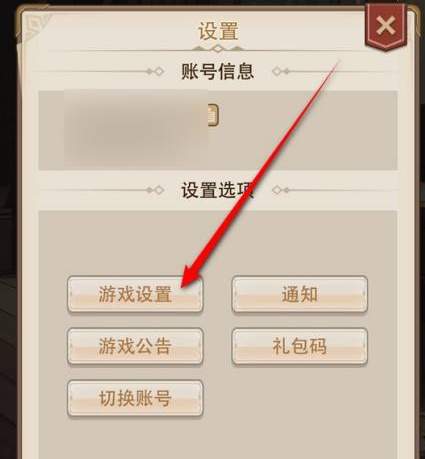
Task: Click the dialog's top-left corner ornament
Action: click(34, 26)
